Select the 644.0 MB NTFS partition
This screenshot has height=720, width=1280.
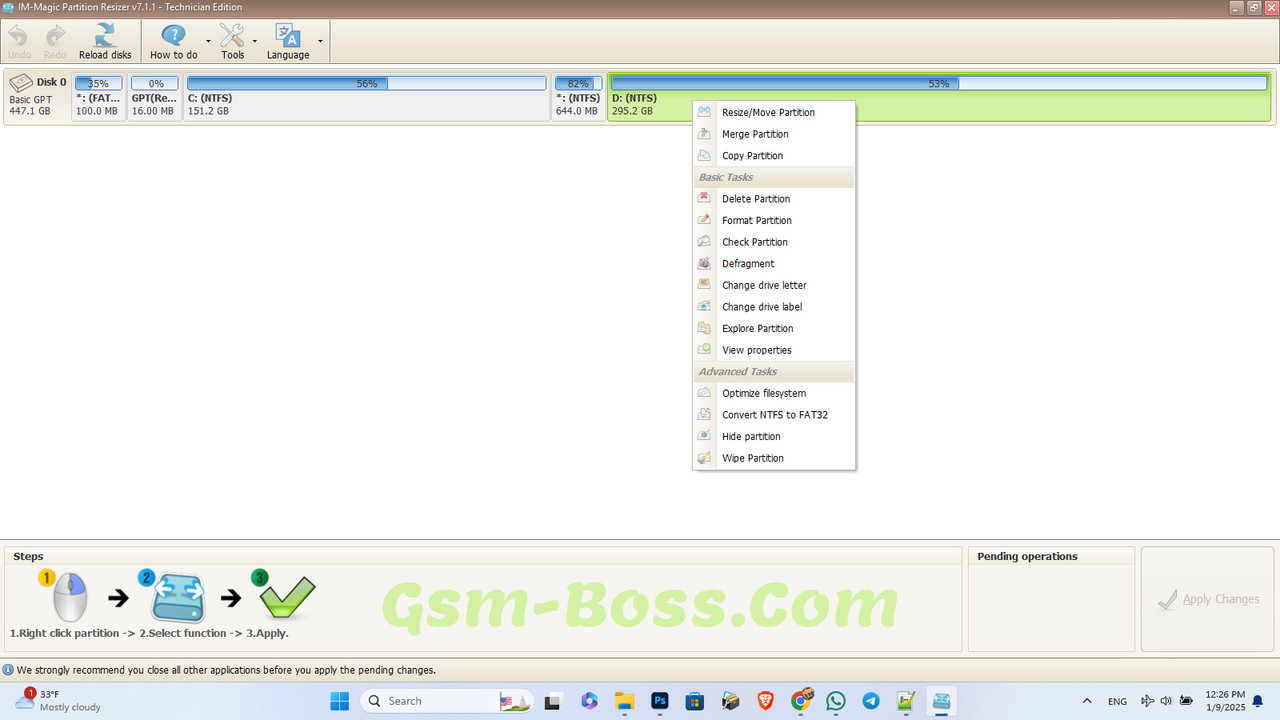pyautogui.click(x=578, y=97)
